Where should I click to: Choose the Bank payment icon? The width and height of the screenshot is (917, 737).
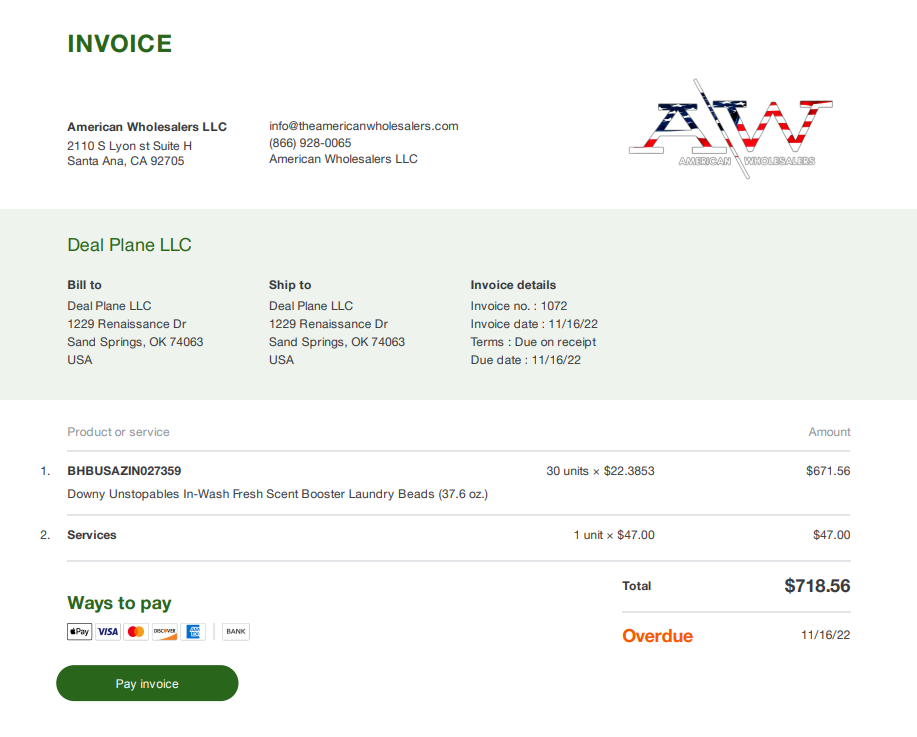coord(236,632)
